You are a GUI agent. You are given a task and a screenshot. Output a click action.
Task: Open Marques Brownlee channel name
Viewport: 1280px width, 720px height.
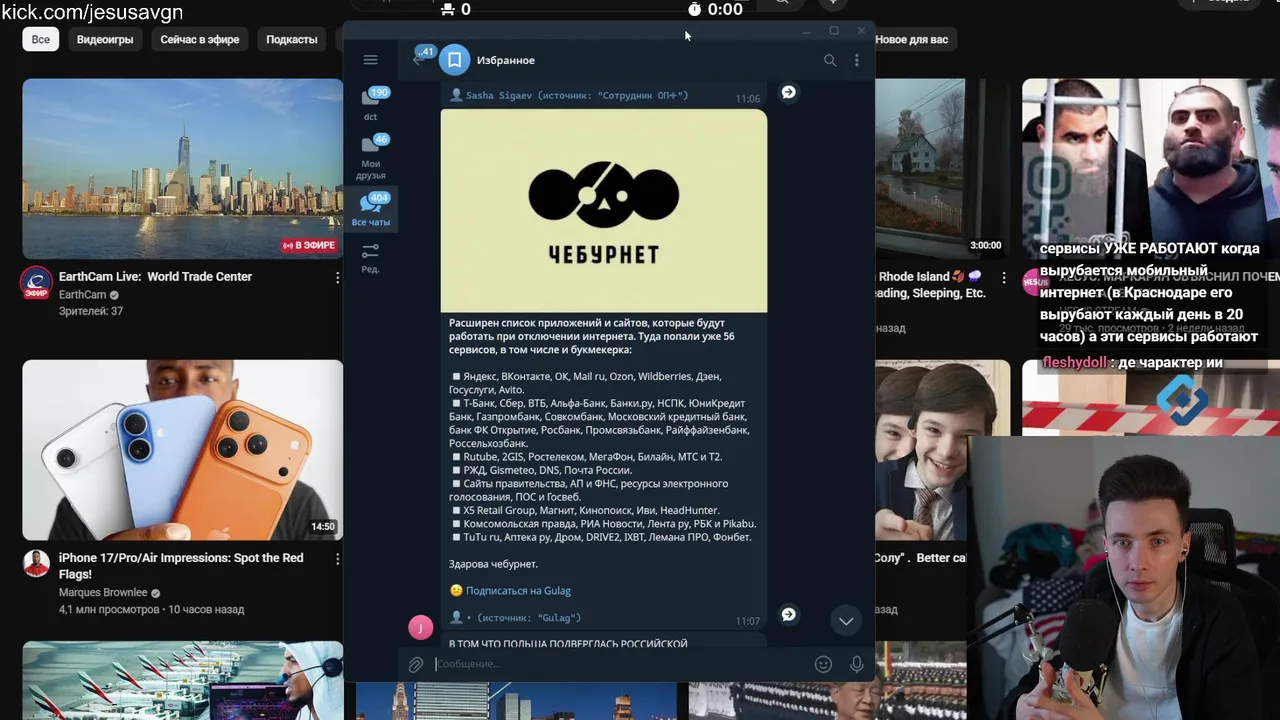(103, 593)
